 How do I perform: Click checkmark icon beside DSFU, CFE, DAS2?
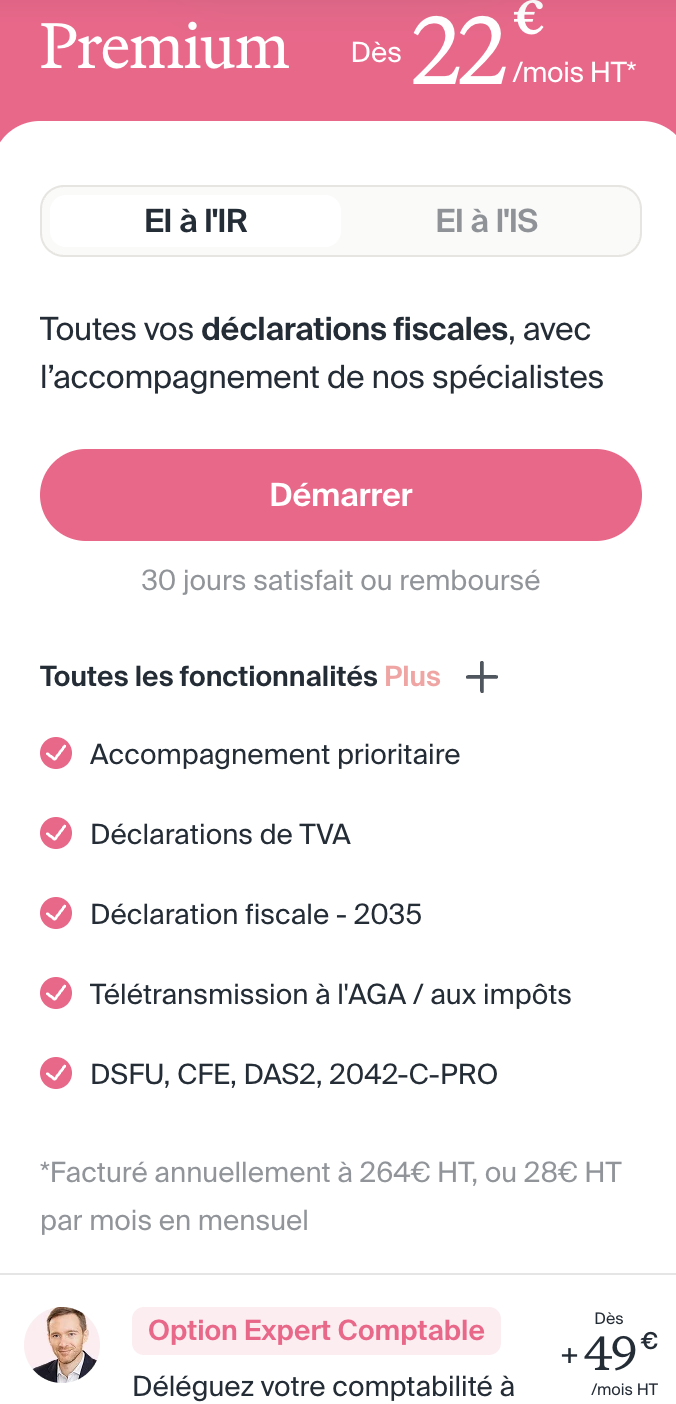click(x=56, y=1074)
